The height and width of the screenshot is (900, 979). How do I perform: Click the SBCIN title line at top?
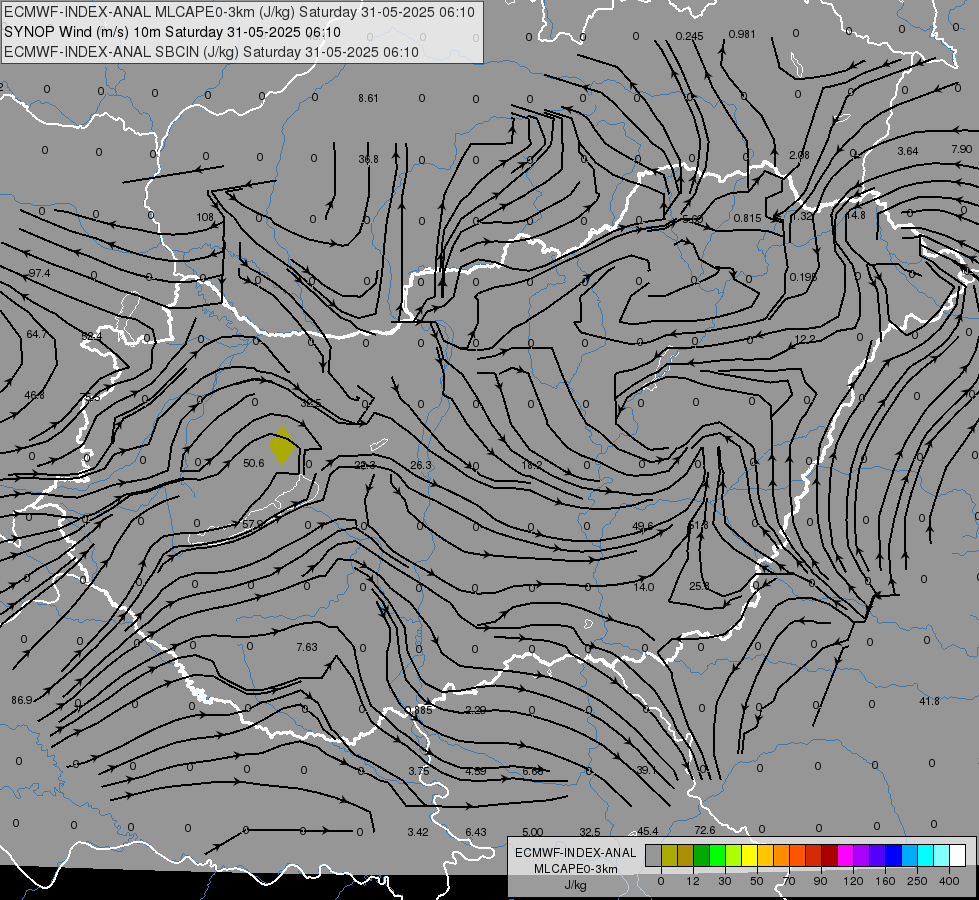(211, 52)
